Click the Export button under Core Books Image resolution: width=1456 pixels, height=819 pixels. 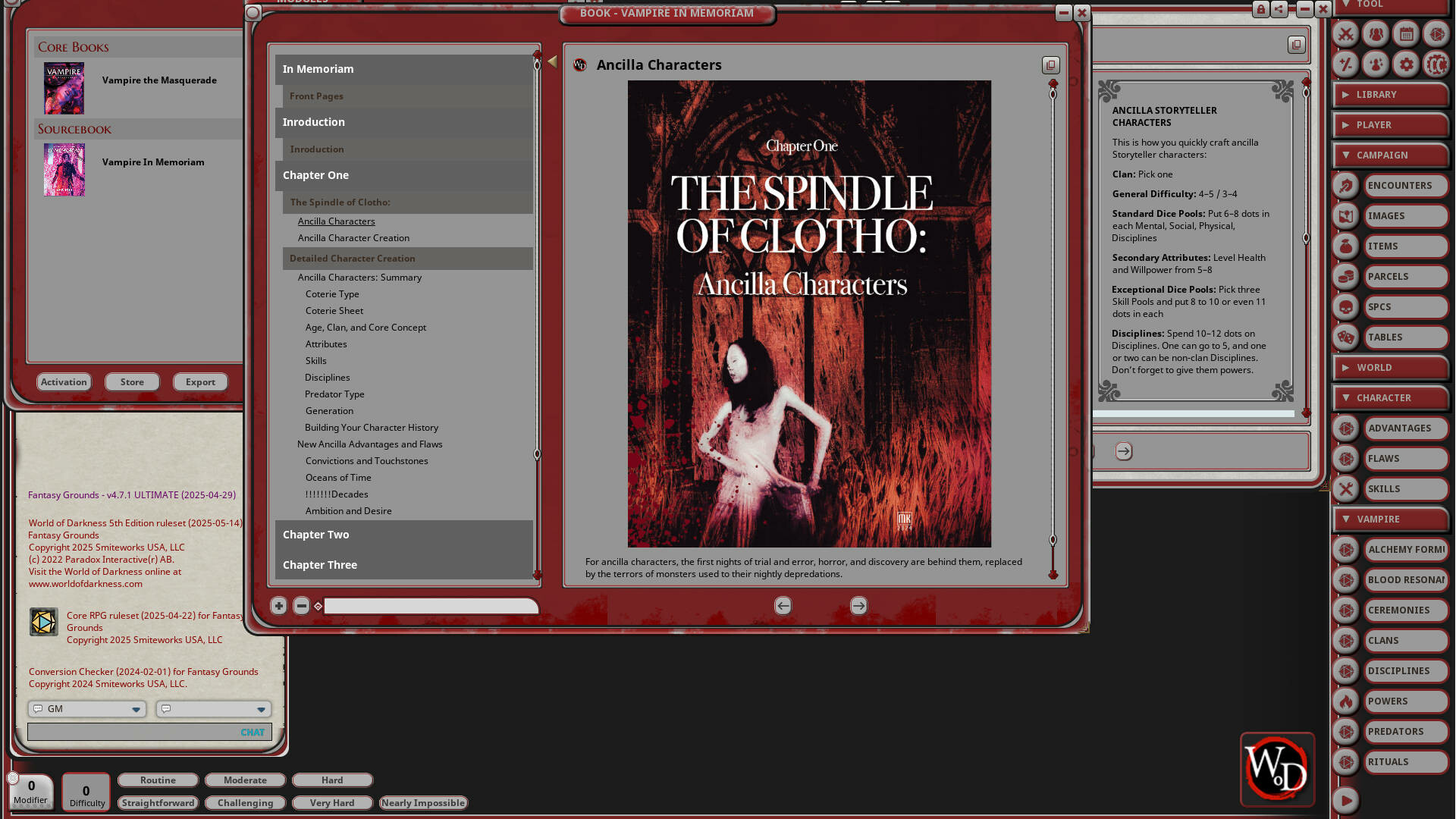click(200, 381)
